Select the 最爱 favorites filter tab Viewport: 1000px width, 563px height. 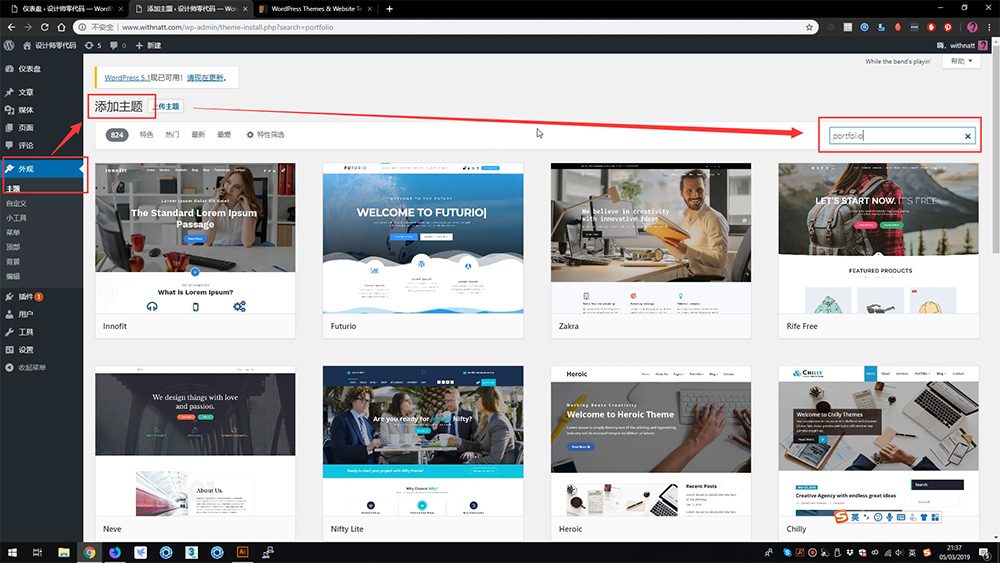click(224, 135)
